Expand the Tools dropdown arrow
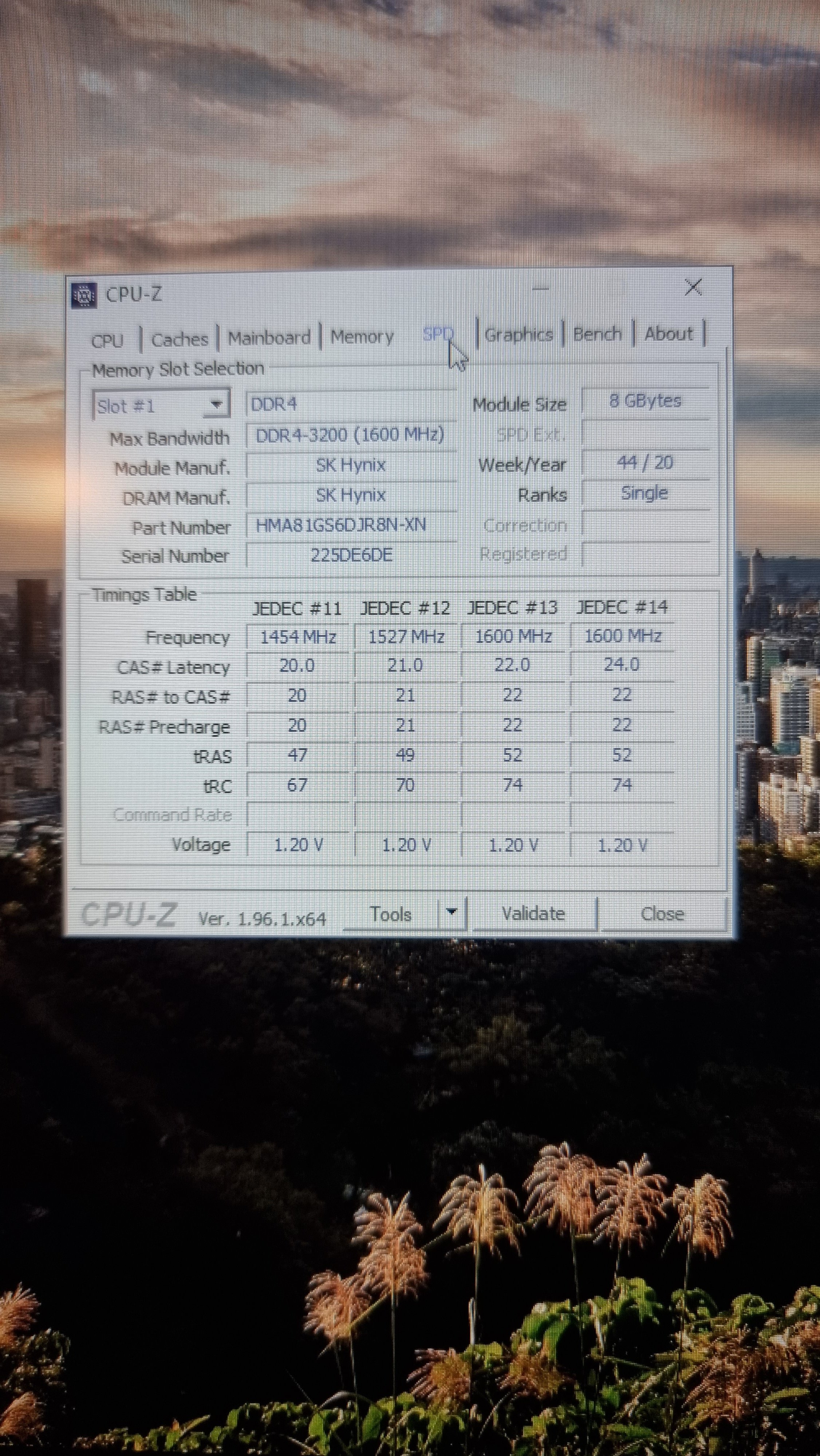The width and height of the screenshot is (820, 1456). pos(451,912)
